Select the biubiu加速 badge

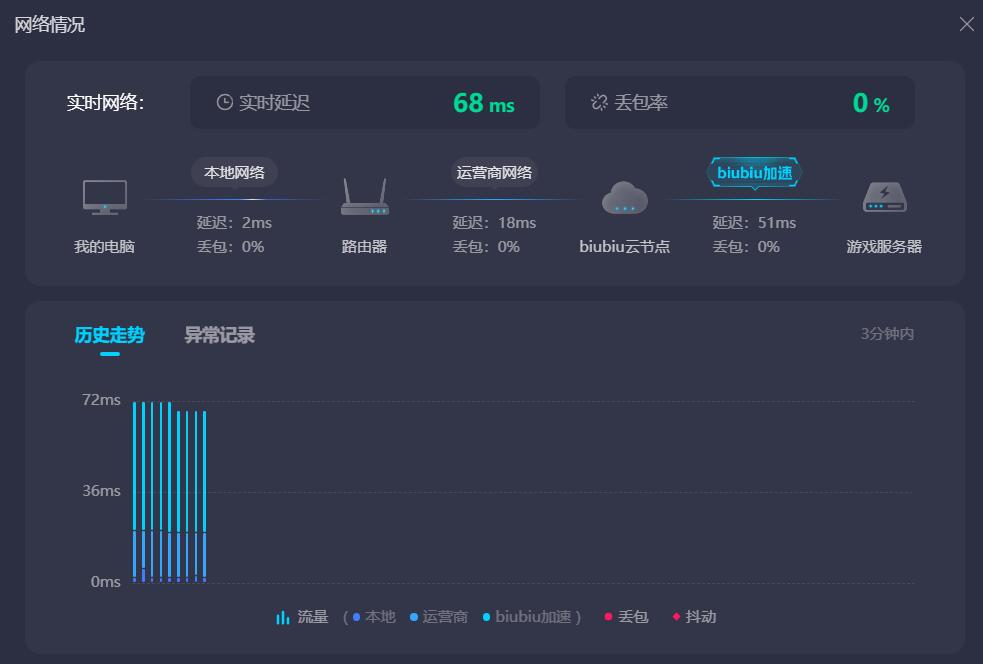[x=754, y=172]
